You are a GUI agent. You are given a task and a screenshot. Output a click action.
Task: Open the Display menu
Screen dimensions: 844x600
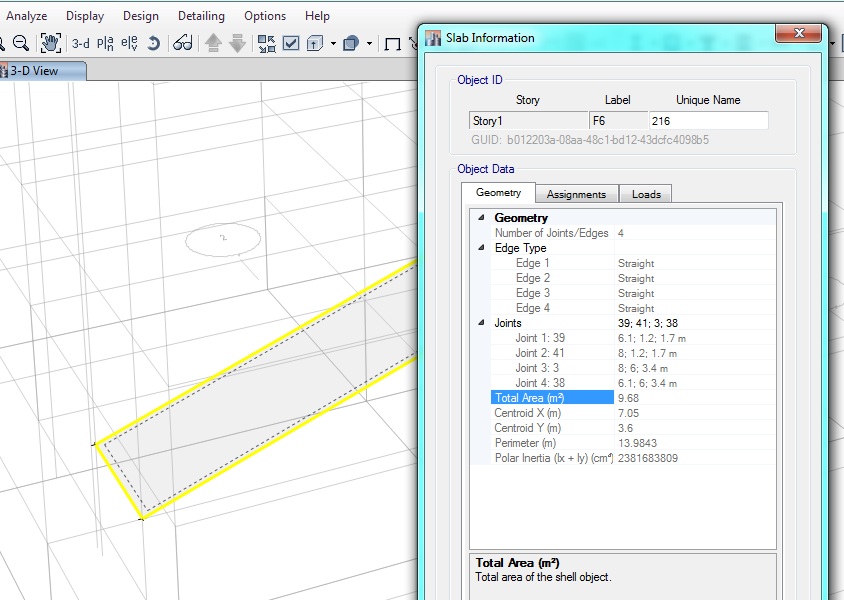tap(85, 16)
